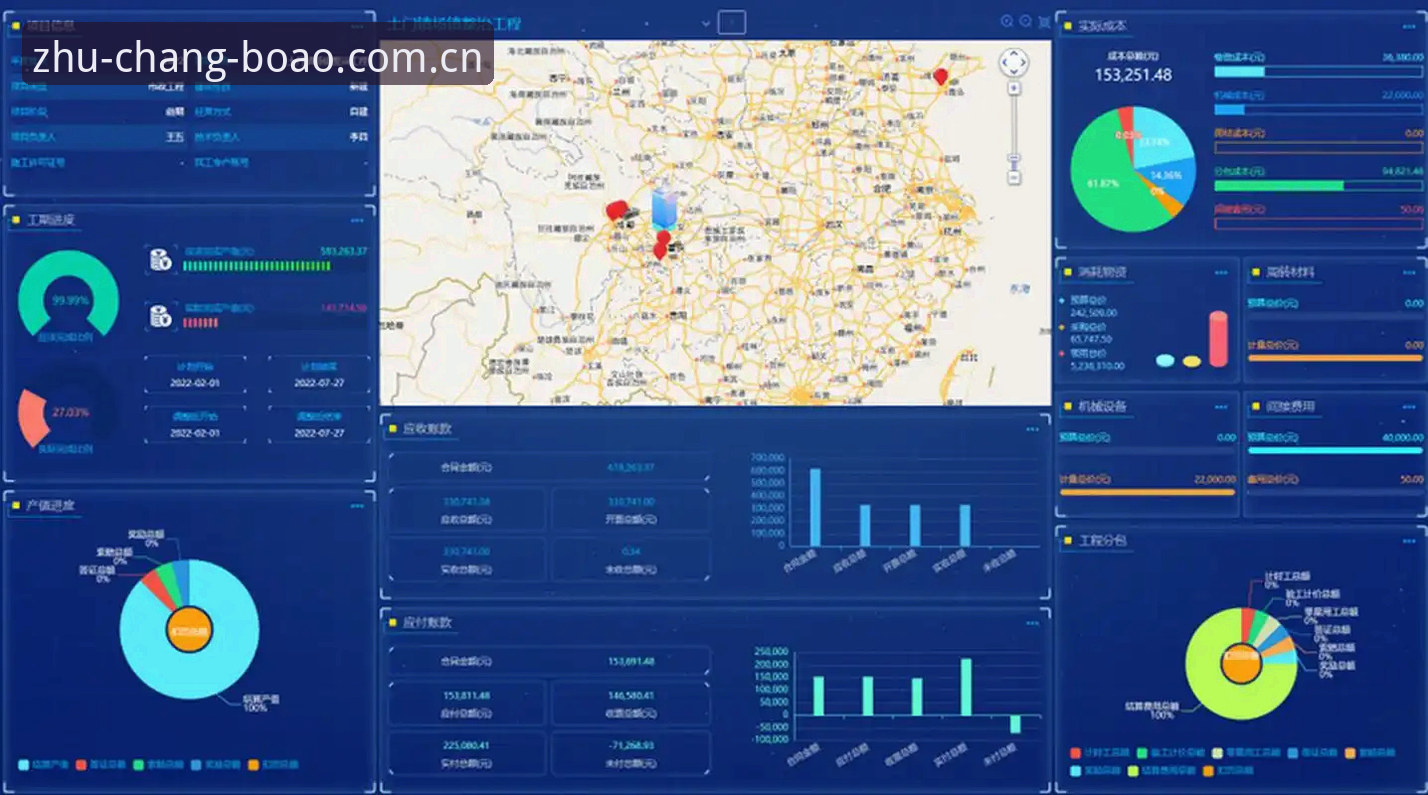Click the green segmented progress bar 583,263.37
This screenshot has height=795, width=1428.
point(257,266)
